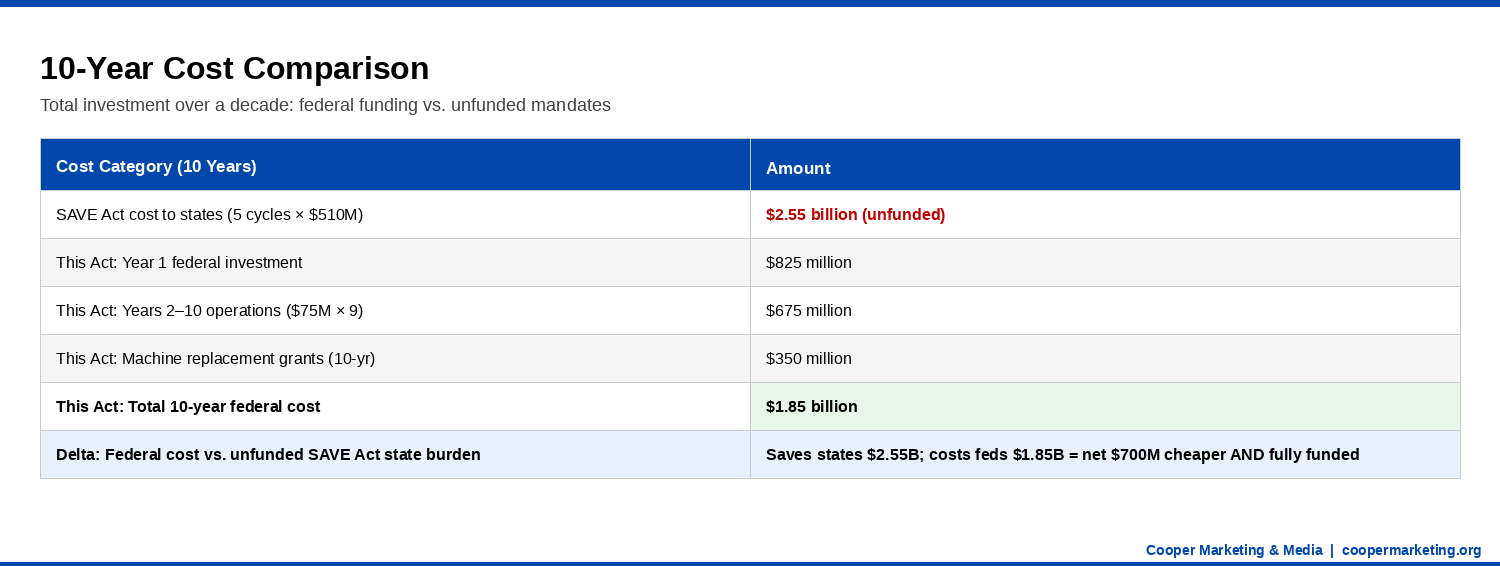The image size is (1500, 566).
Task: Select 'This Act: Total 10-year federal cost' cell
Action: (x=395, y=406)
